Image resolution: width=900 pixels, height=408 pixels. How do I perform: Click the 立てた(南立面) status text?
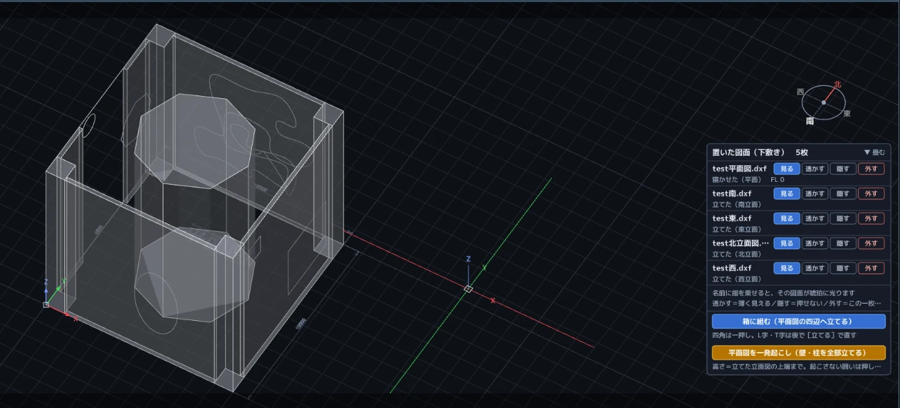coord(736,204)
